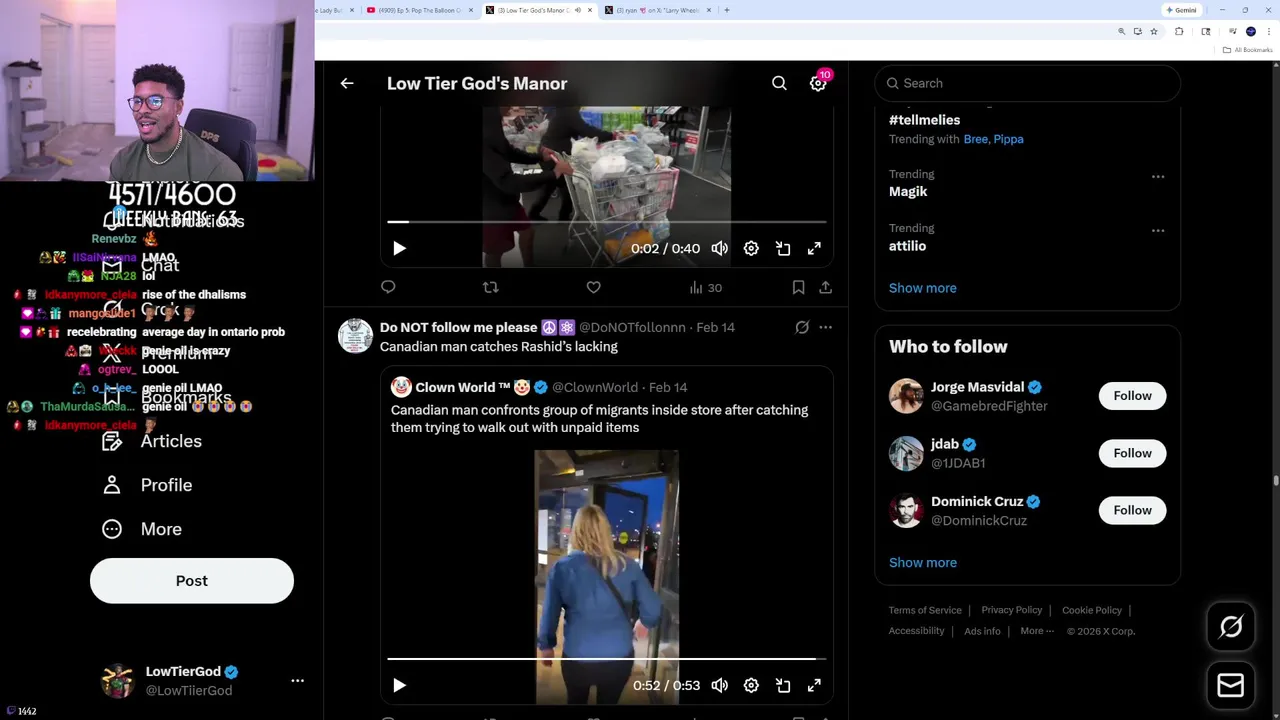The height and width of the screenshot is (720, 1280).
Task: Open community settings gear with notification badge
Action: 818,83
